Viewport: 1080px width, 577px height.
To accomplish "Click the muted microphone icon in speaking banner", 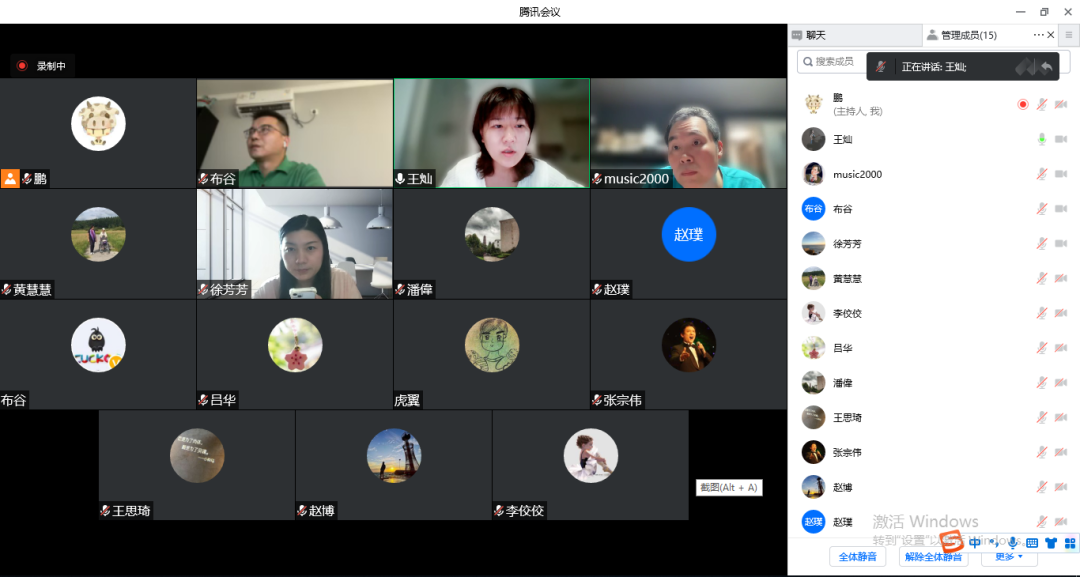I will pyautogui.click(x=881, y=67).
